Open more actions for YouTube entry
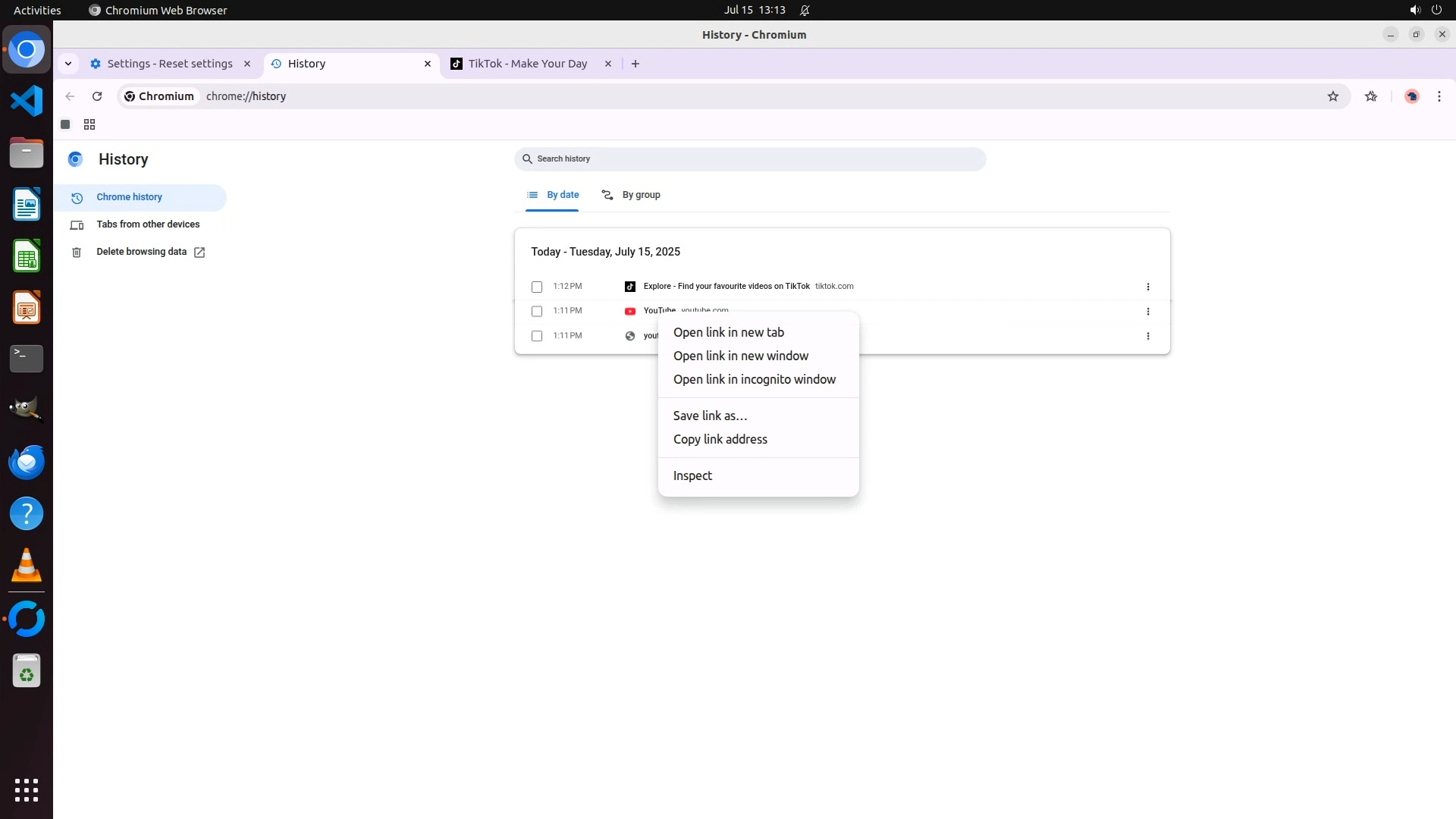The width and height of the screenshot is (1456, 819). coord(1148,312)
